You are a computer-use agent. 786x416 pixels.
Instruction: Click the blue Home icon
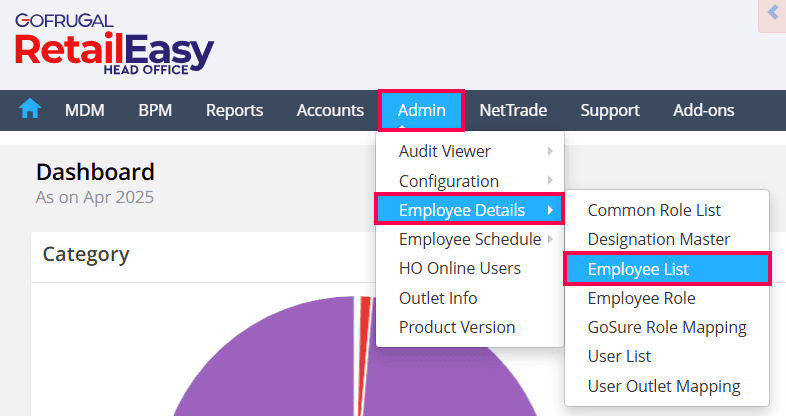click(x=30, y=109)
